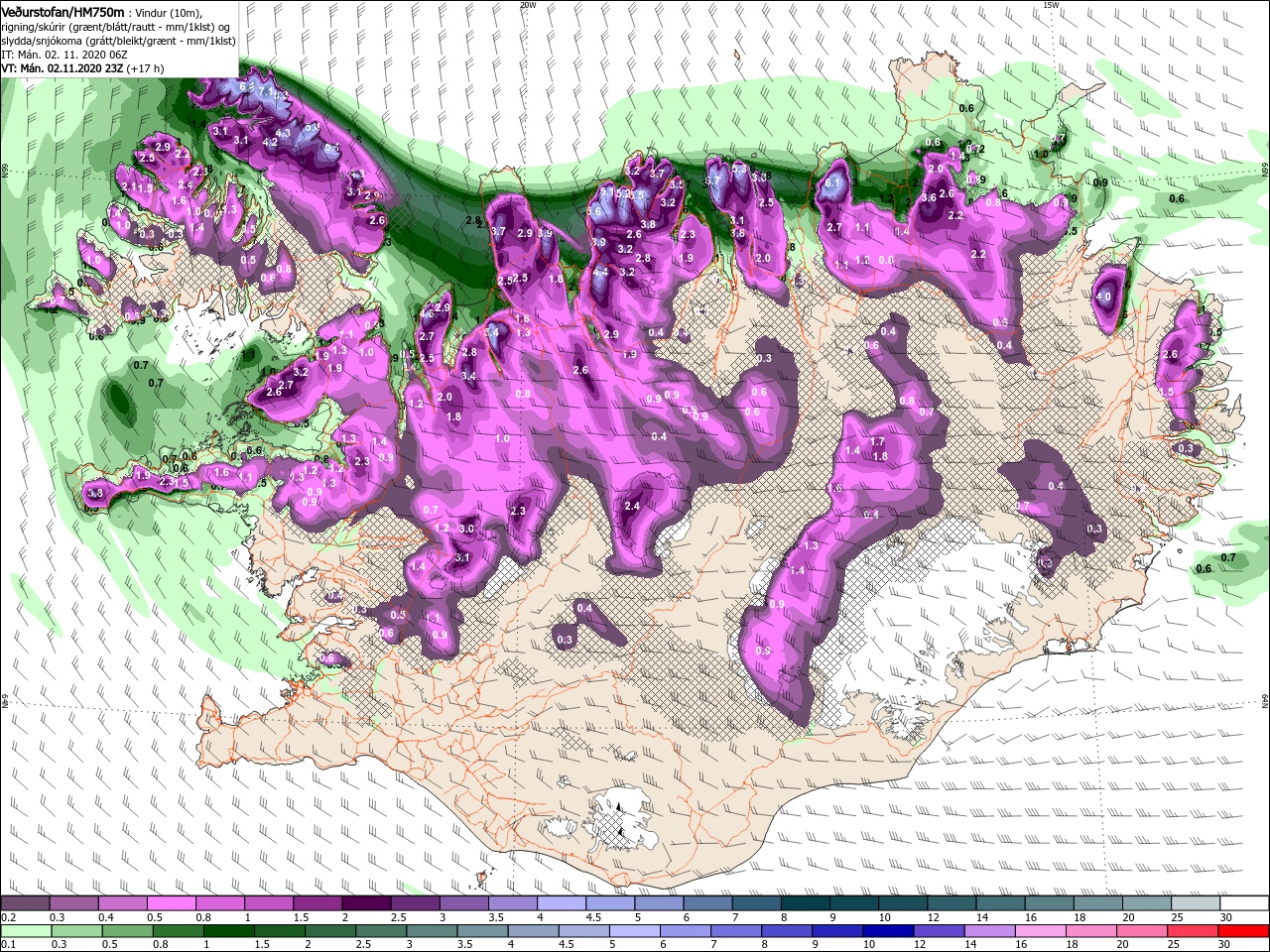Pick the dark teal snow swatch at 9
This screenshot has width=1270, height=952.
click(854, 903)
